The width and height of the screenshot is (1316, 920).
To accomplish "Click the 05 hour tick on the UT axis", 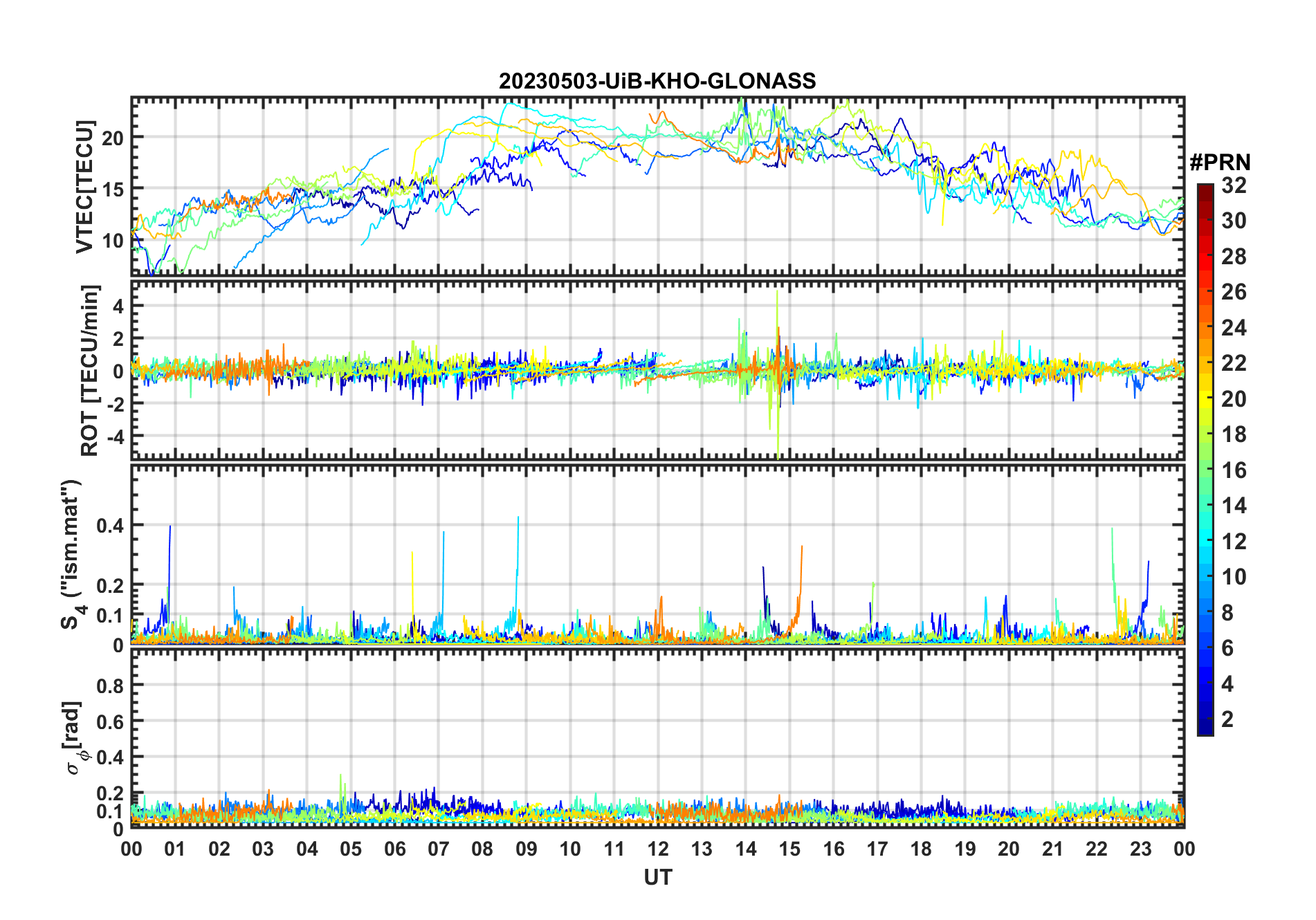I will (351, 849).
